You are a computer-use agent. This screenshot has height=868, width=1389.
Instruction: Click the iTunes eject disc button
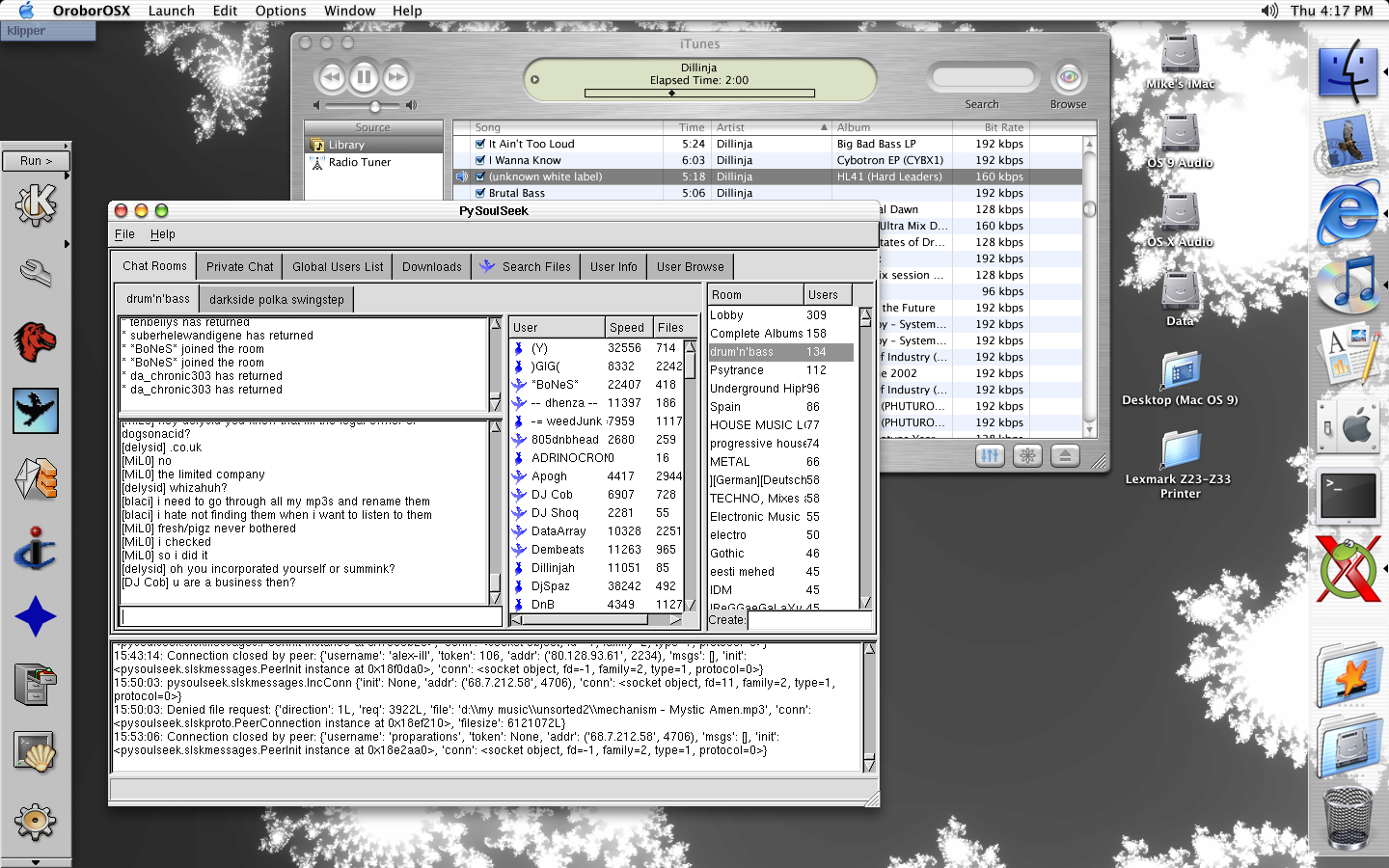[x=1065, y=456]
